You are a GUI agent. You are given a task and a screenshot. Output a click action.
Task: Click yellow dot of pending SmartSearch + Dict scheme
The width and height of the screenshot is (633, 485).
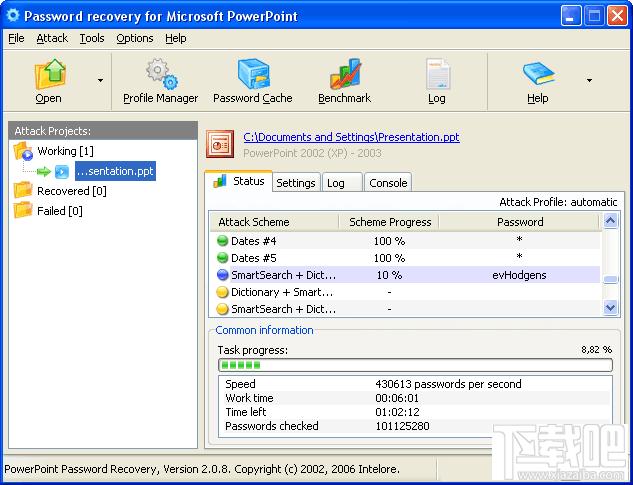[222, 309]
